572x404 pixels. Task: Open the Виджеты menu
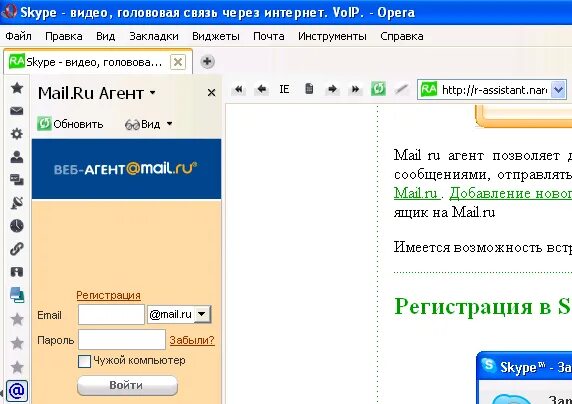point(216,36)
